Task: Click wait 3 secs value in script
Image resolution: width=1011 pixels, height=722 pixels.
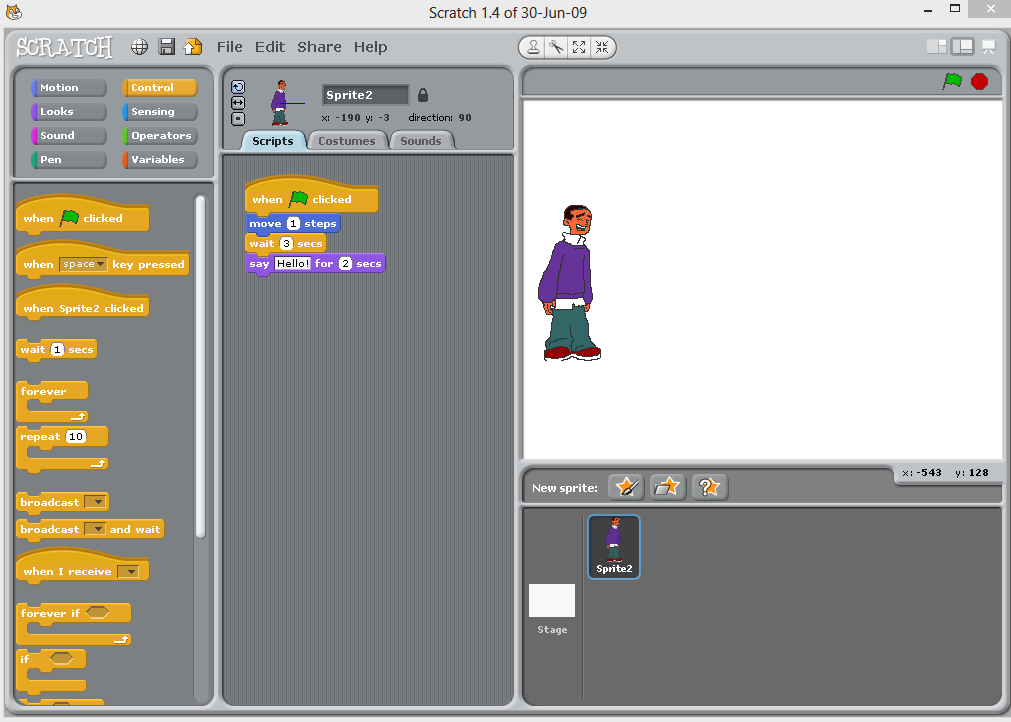Action: [x=286, y=244]
